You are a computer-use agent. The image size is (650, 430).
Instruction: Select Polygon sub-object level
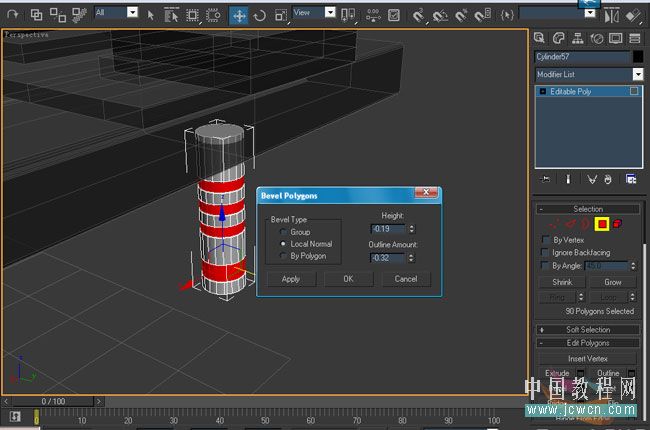[602, 224]
